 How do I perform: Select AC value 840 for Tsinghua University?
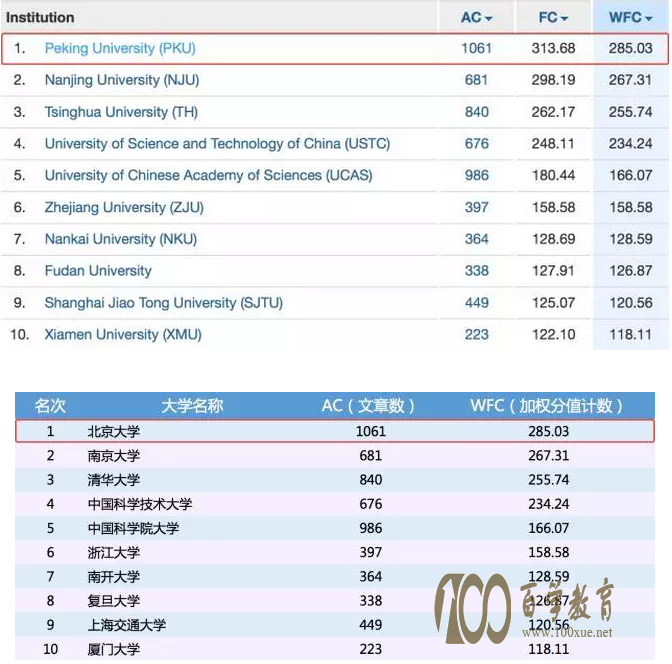tap(477, 112)
